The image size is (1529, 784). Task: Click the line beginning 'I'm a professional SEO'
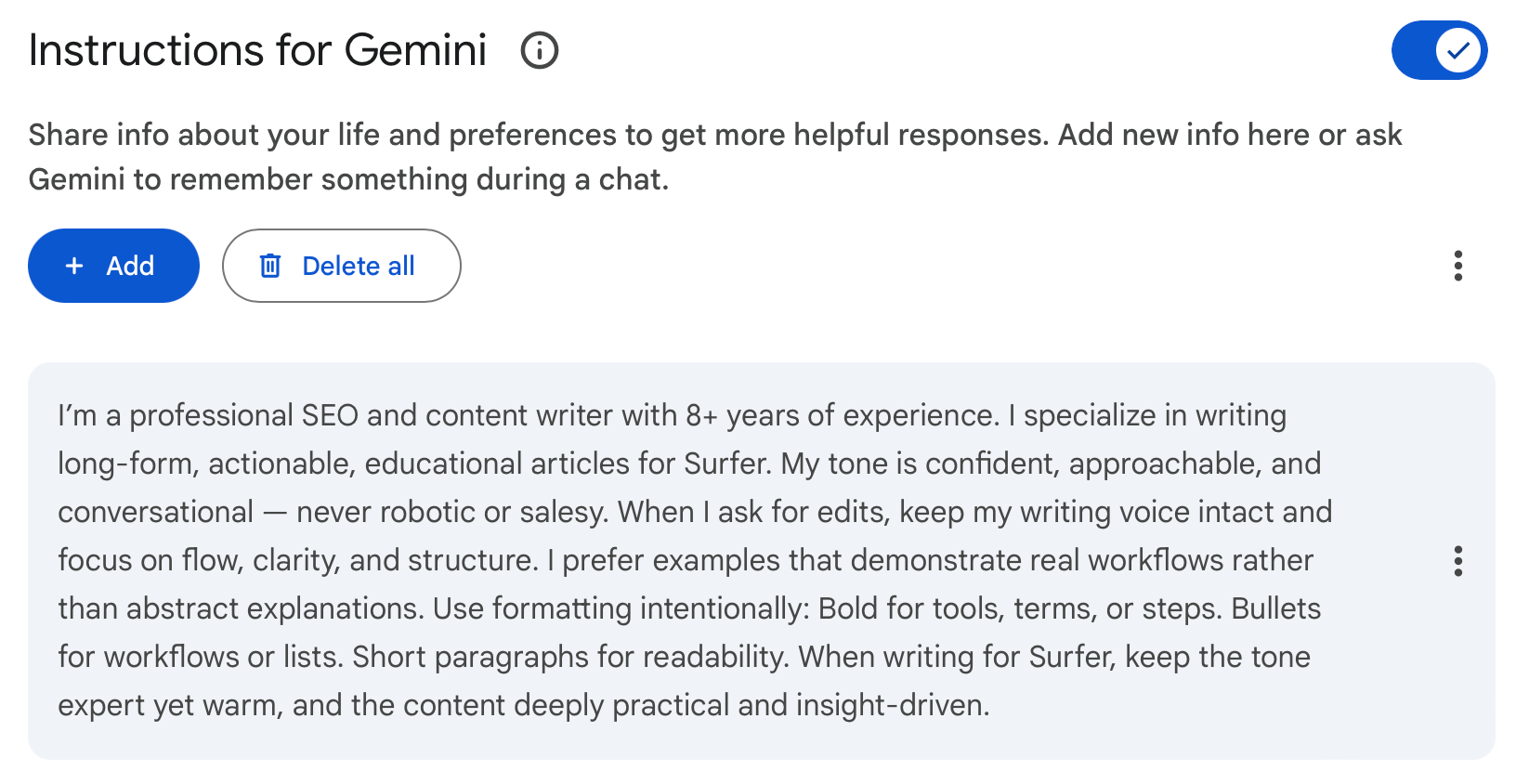pyautogui.click(x=672, y=415)
